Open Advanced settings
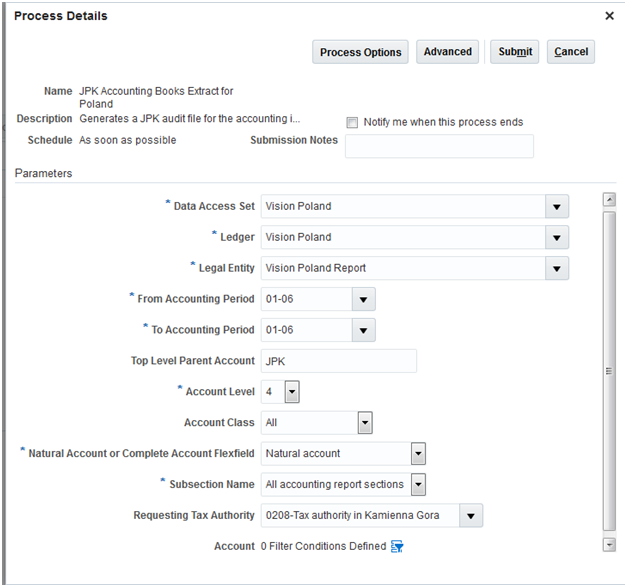625x585 pixels. (447, 52)
